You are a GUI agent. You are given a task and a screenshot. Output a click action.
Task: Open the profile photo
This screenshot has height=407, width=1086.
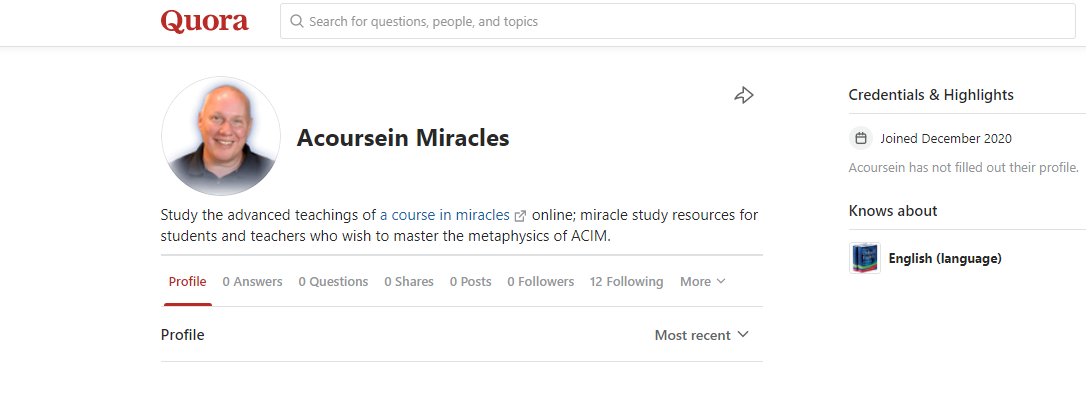point(220,137)
